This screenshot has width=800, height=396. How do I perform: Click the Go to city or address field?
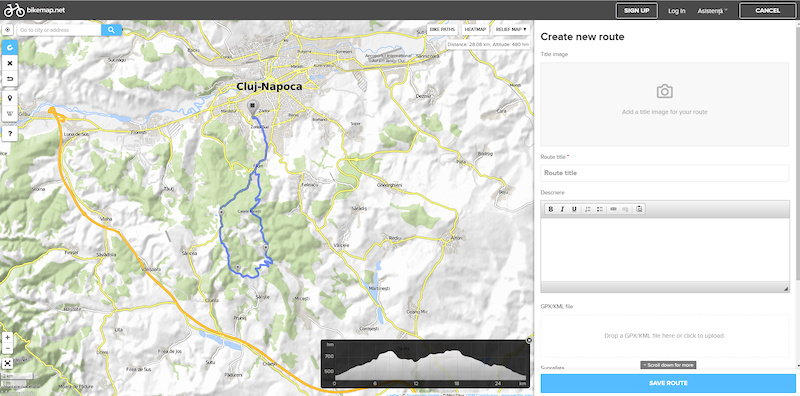pyautogui.click(x=59, y=30)
